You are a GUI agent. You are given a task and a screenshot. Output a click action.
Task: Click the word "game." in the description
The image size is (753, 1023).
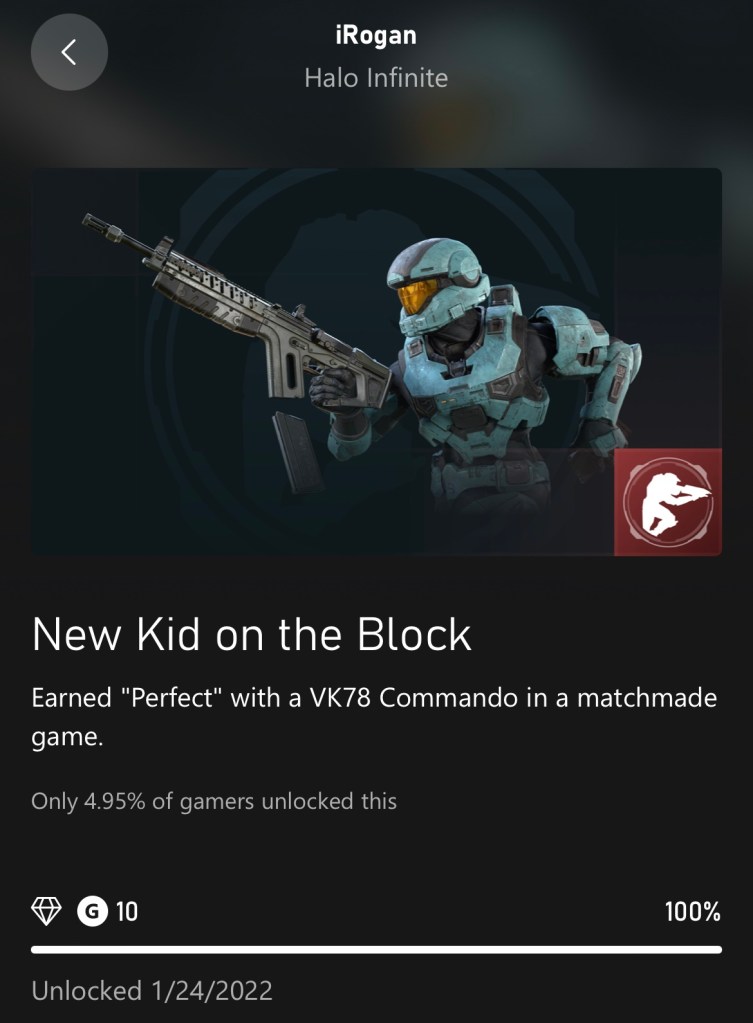tap(67, 738)
